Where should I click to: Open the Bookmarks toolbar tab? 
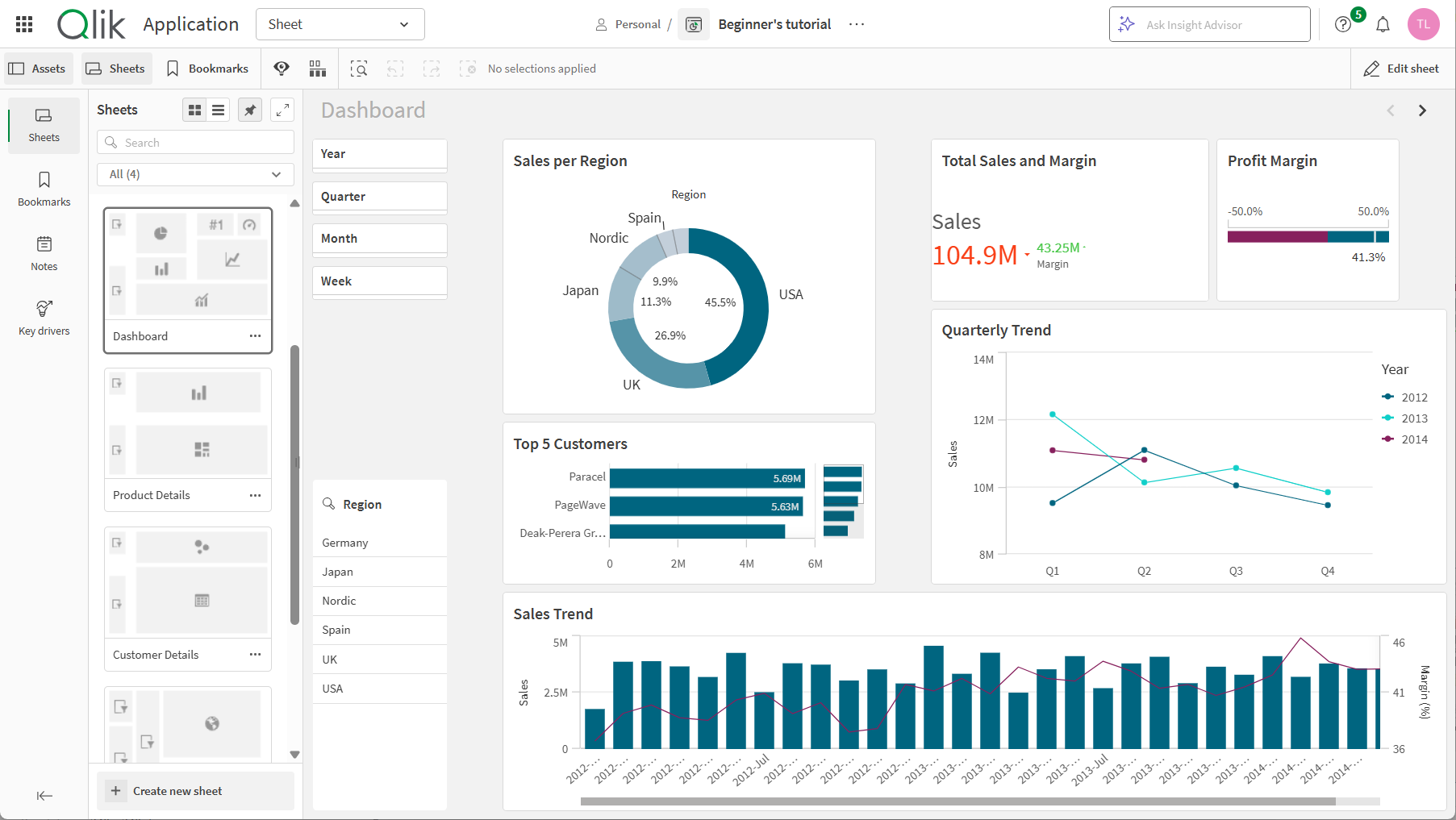[207, 69]
